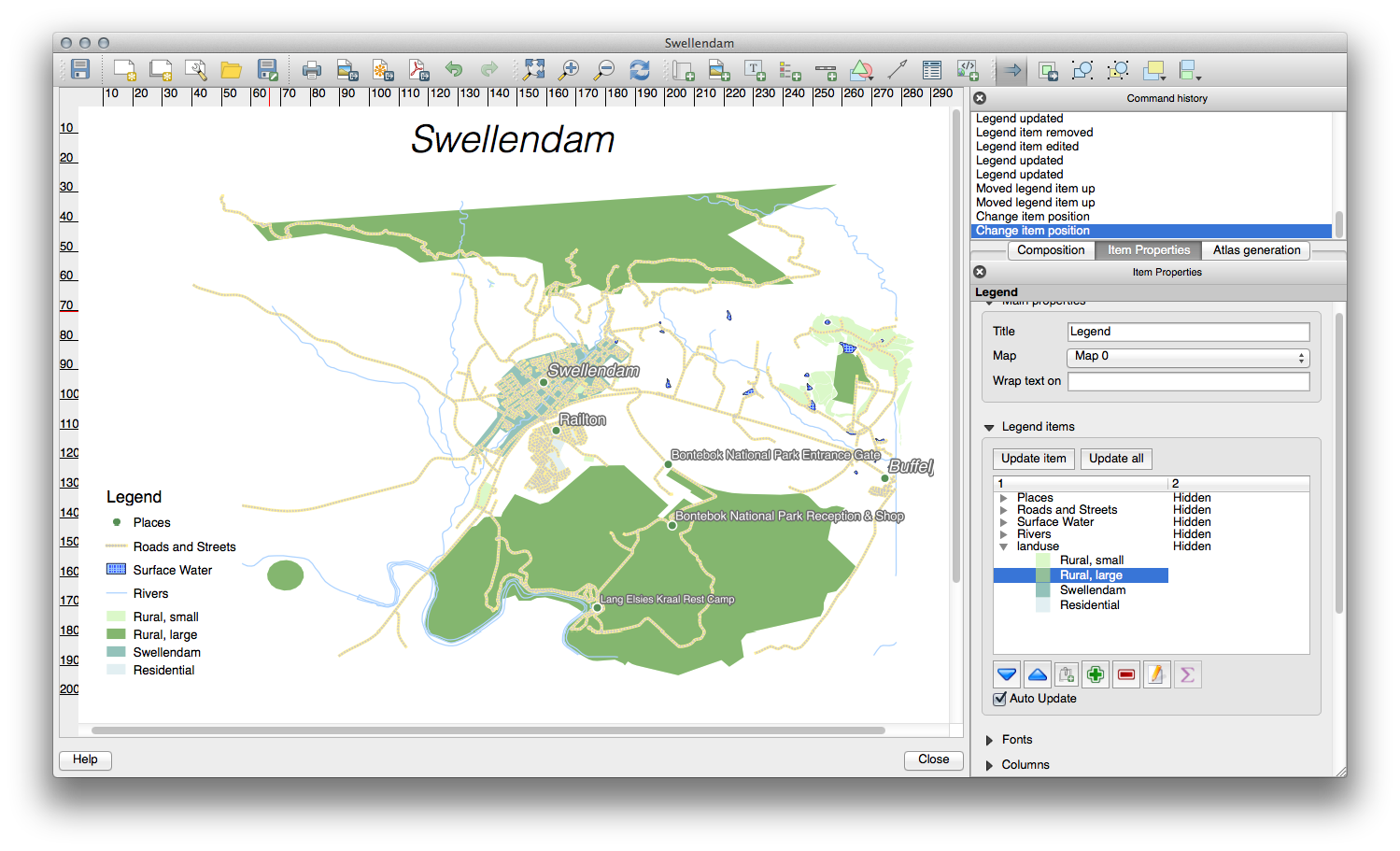
Task: Uncheck the Auto Update checkbox
Action: pos(1000,699)
